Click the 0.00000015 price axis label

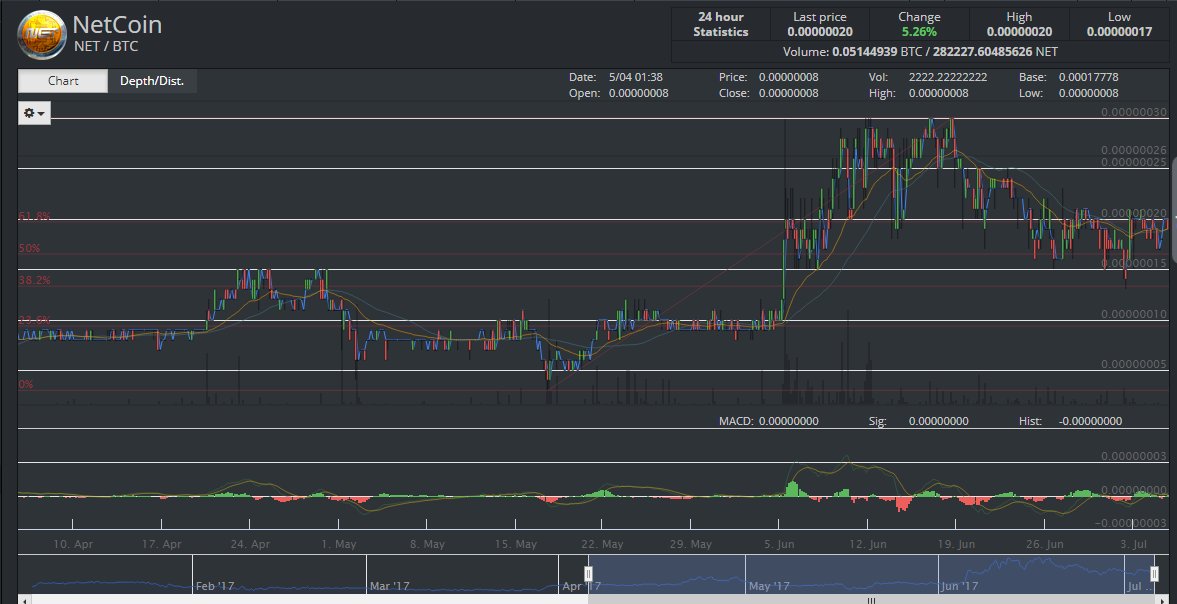click(x=1133, y=263)
